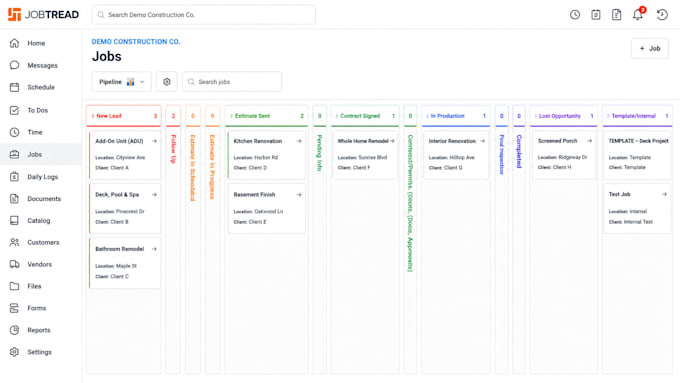The height and width of the screenshot is (383, 680).
Task: Open arrow on Basement Finish card
Action: (299, 195)
